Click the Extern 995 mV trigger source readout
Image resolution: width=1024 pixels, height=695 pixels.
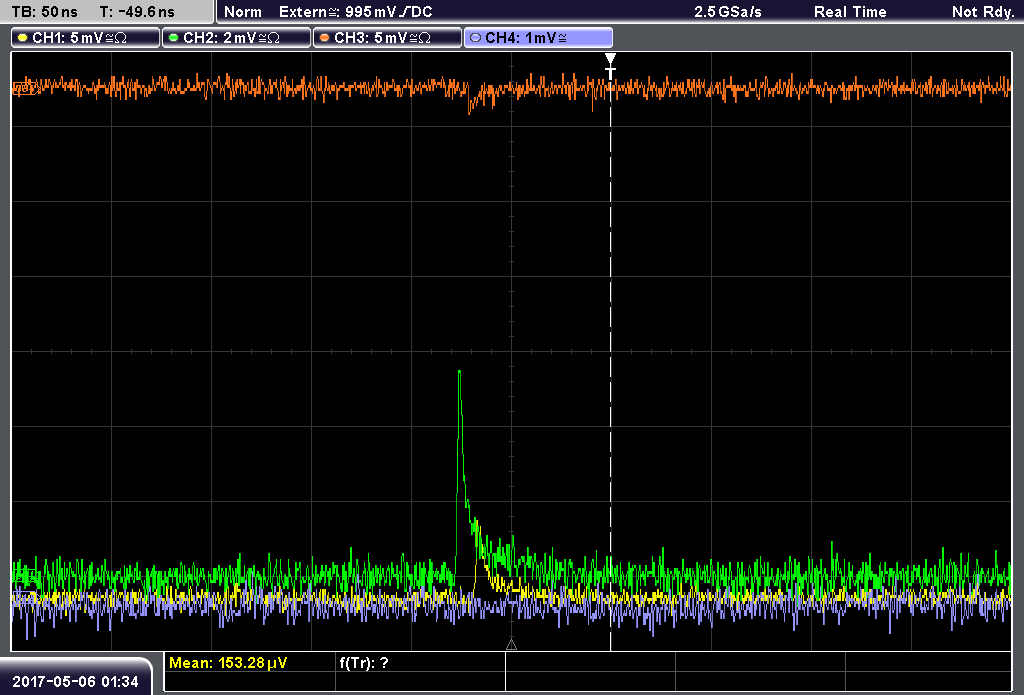(x=356, y=12)
